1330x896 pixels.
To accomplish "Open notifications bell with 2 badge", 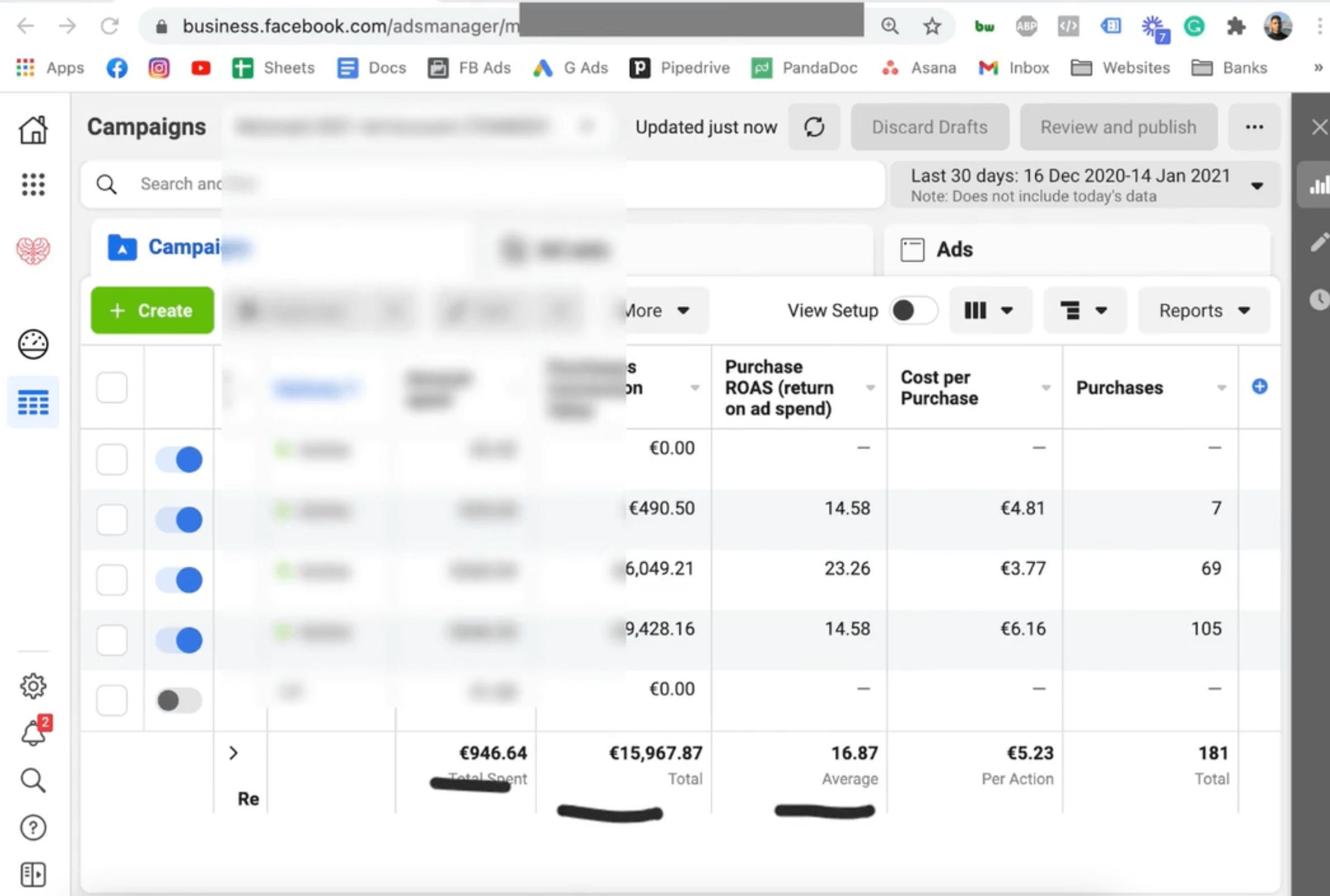I will 34,733.
